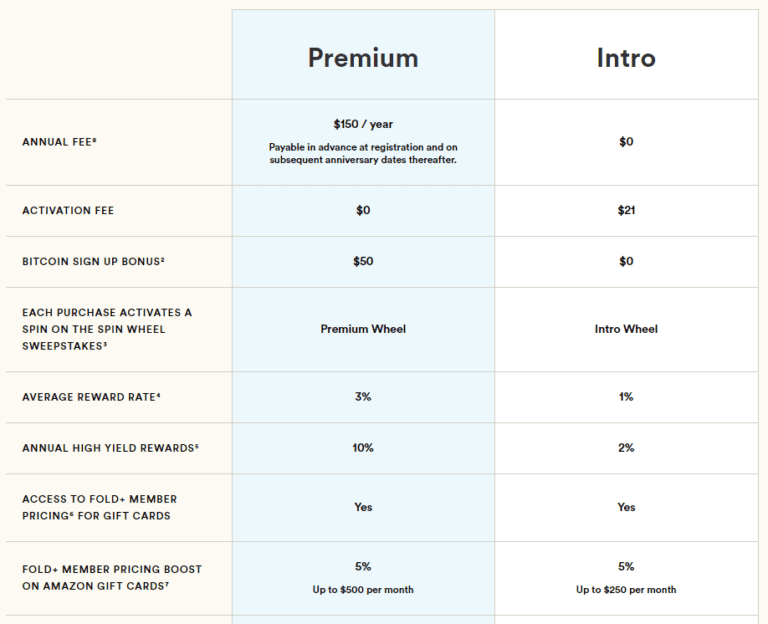Viewport: 768px width, 624px height.
Task: Select the Average Reward Rate label
Action: point(91,397)
